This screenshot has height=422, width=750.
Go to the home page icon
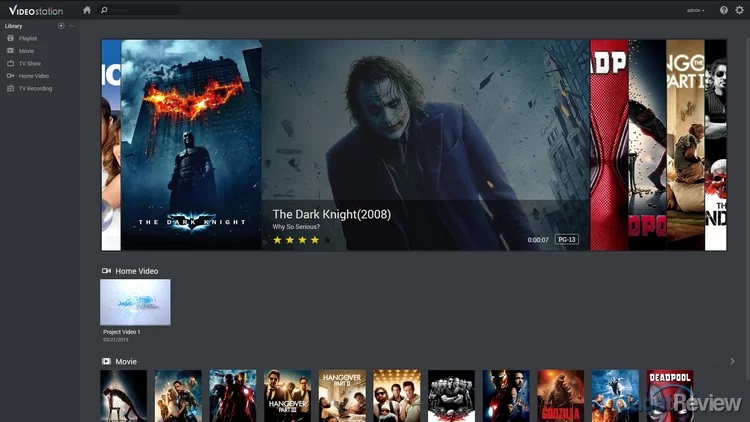click(87, 10)
